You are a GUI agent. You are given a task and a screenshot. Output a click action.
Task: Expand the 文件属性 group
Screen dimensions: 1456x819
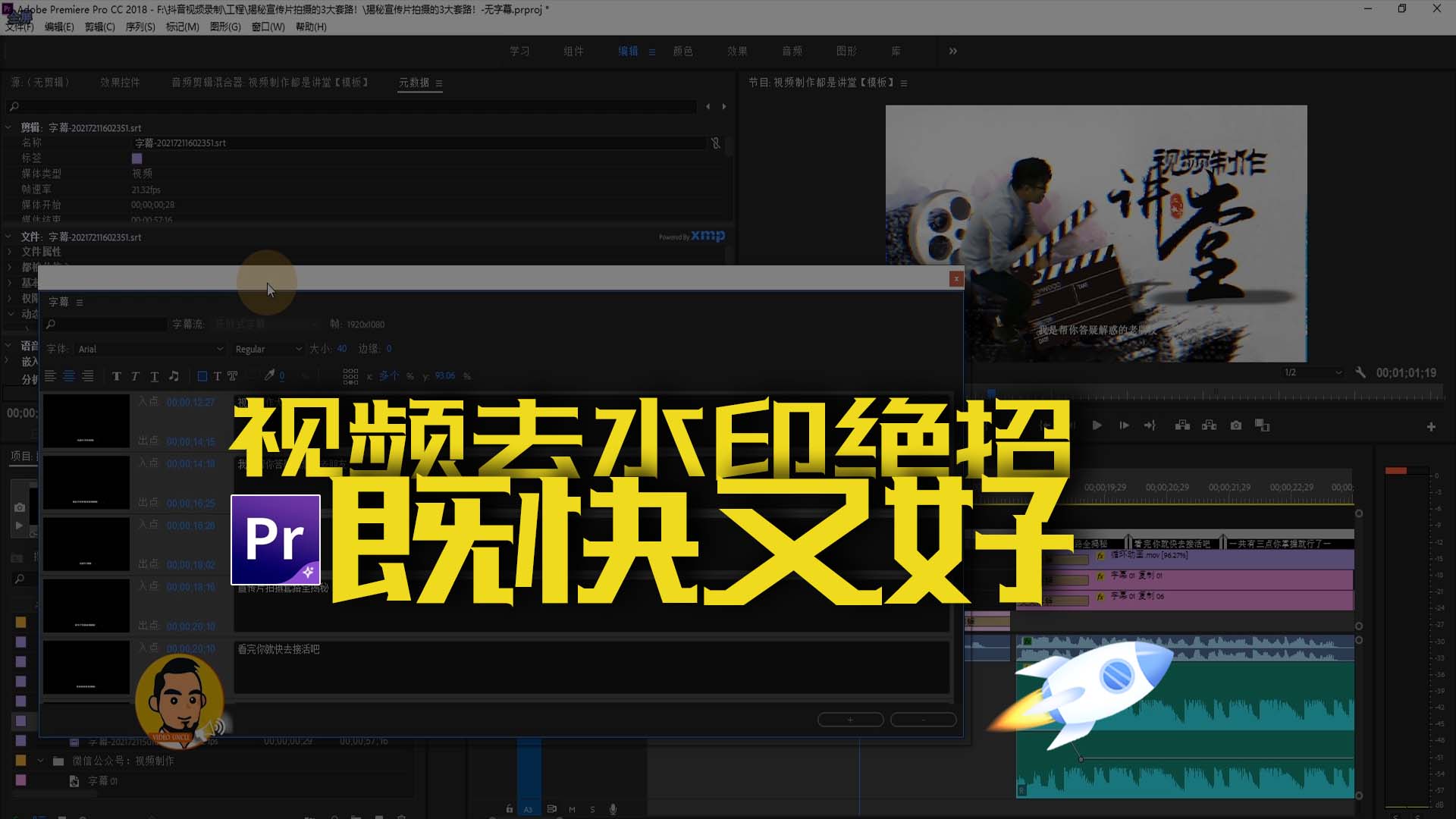(x=9, y=251)
